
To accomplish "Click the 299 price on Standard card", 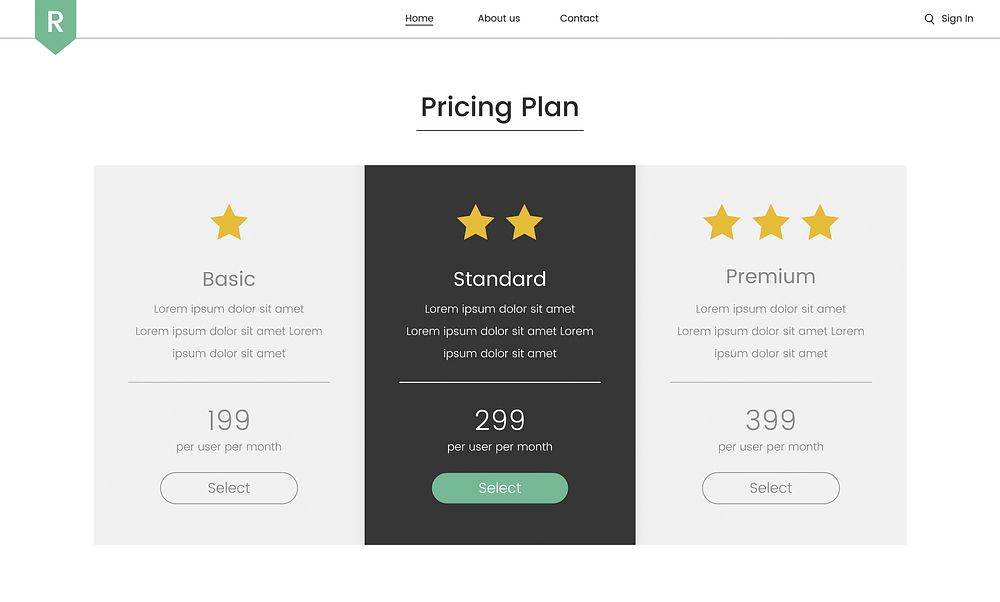I will tap(500, 420).
